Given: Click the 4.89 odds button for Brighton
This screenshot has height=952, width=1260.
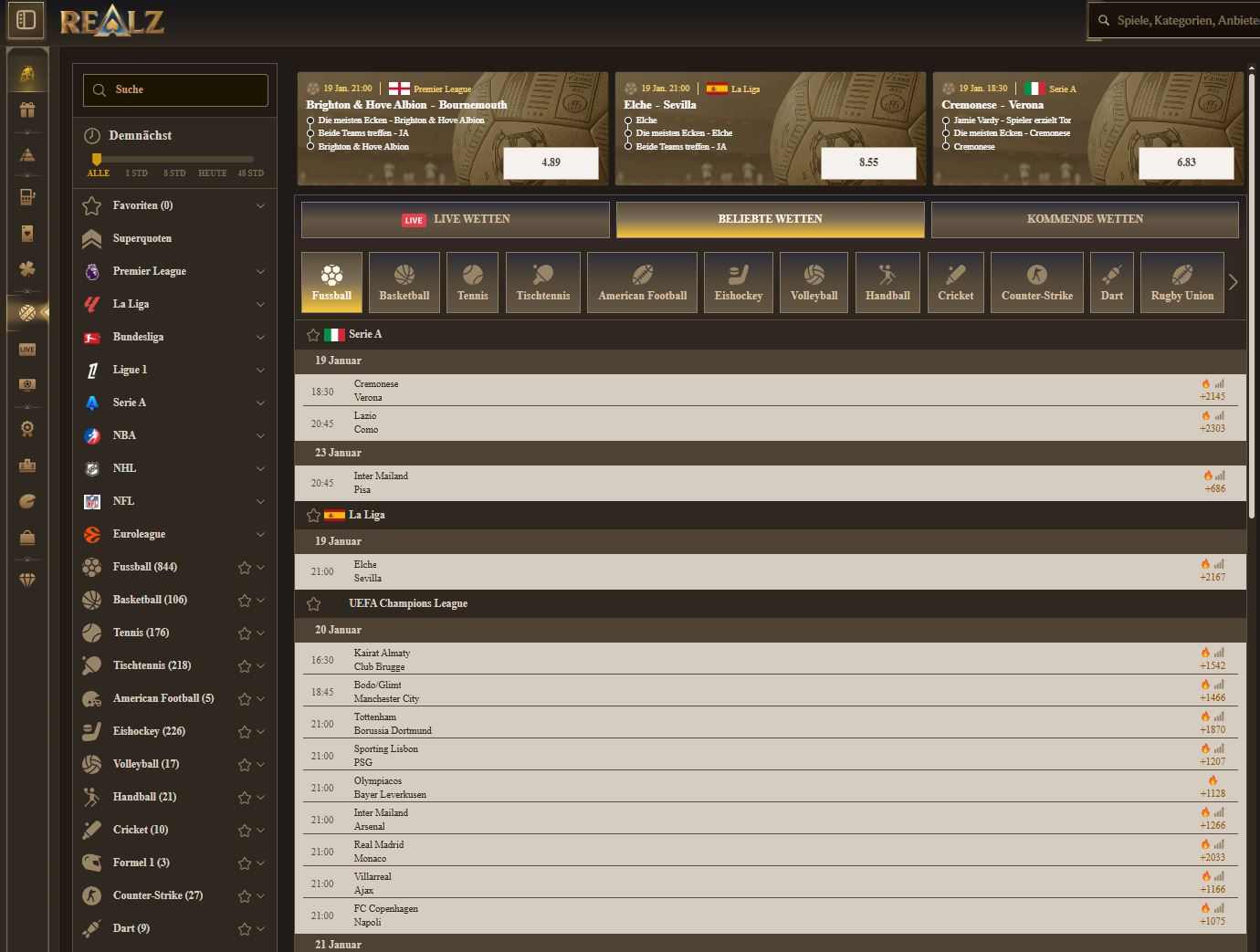Looking at the screenshot, I should pos(550,162).
